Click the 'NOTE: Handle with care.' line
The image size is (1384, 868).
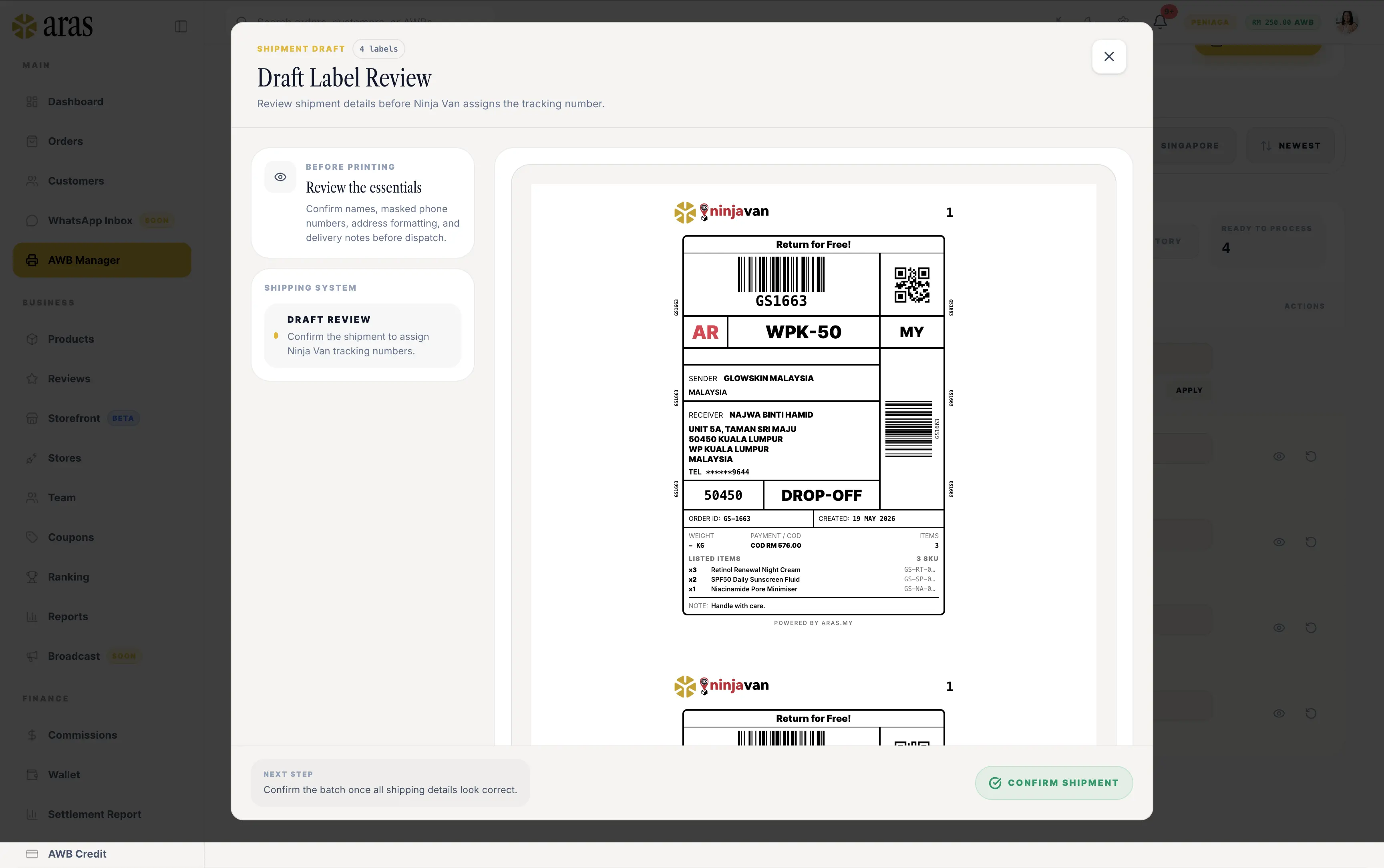[x=727, y=606]
